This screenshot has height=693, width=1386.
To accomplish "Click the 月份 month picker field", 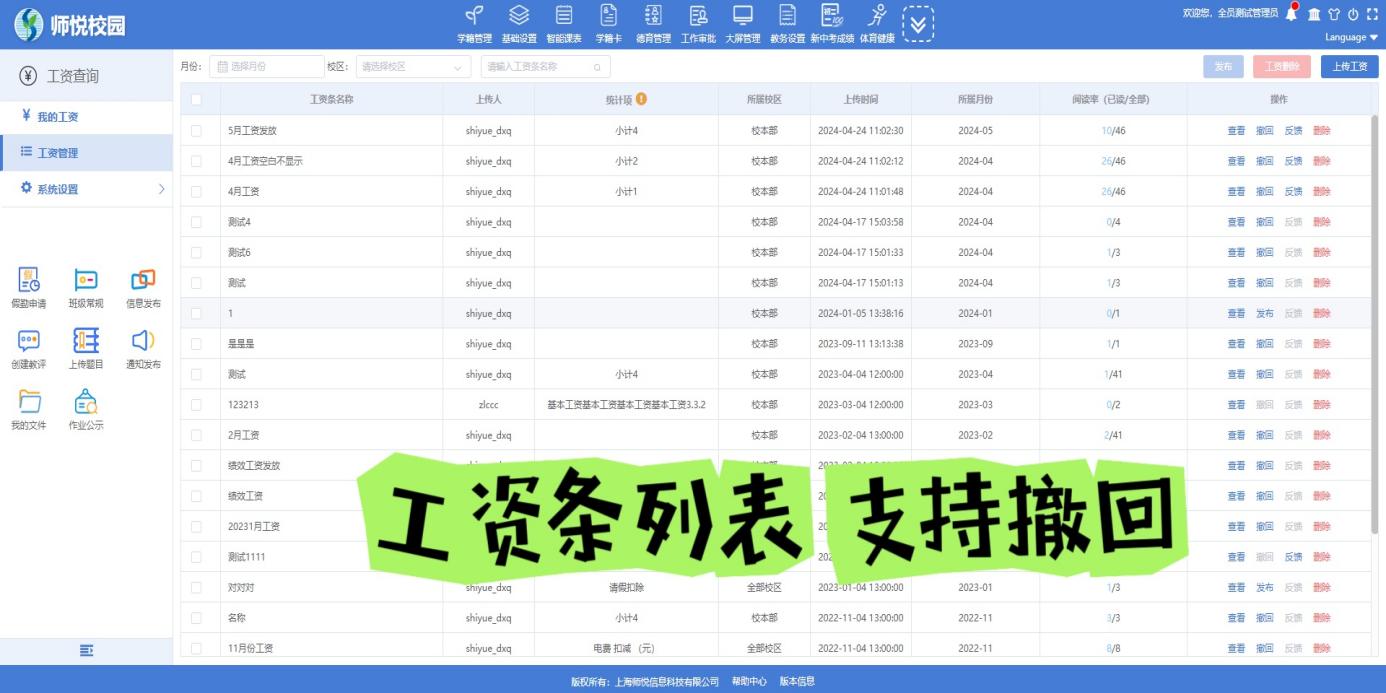I will click(267, 67).
